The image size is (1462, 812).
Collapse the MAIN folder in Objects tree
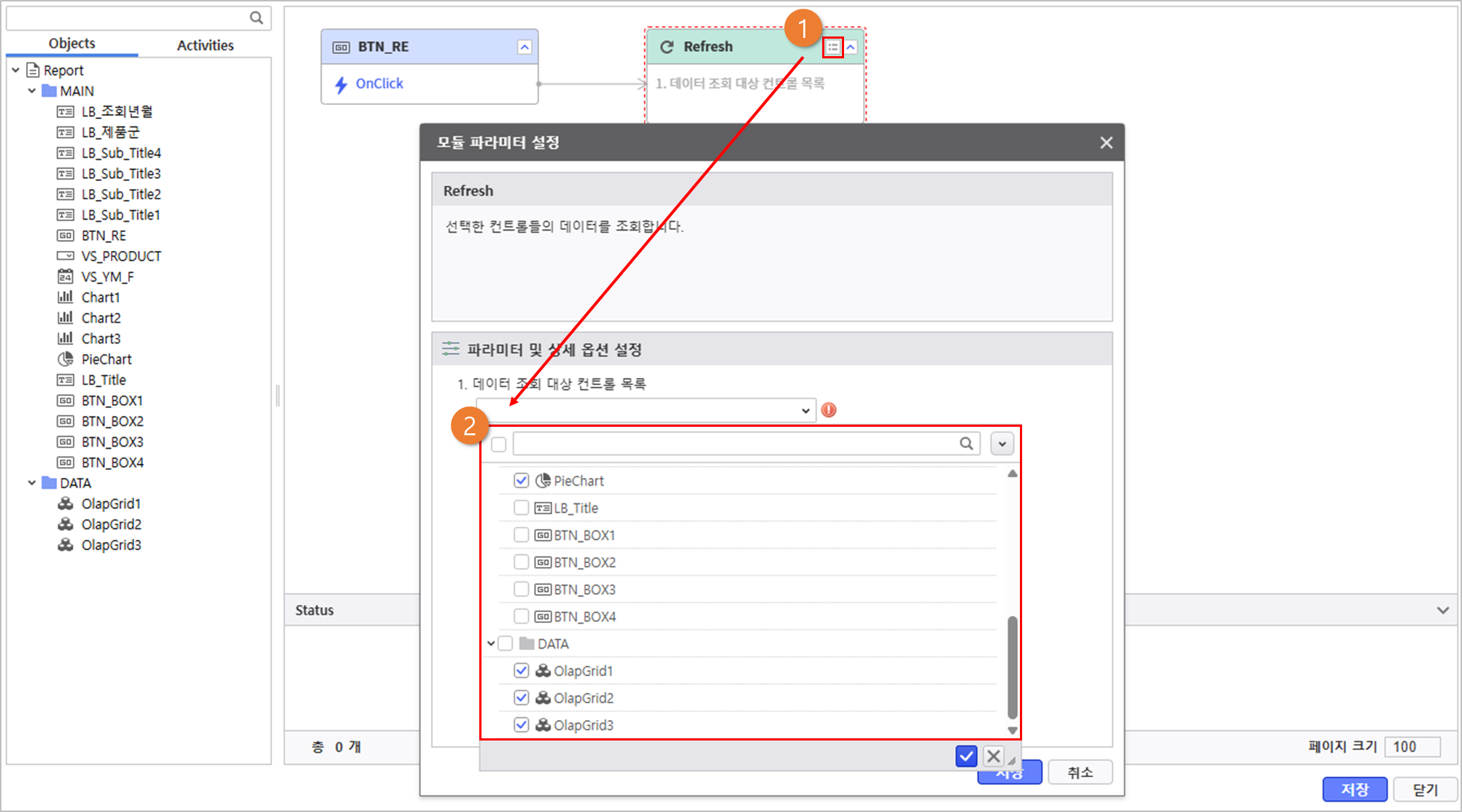31,91
